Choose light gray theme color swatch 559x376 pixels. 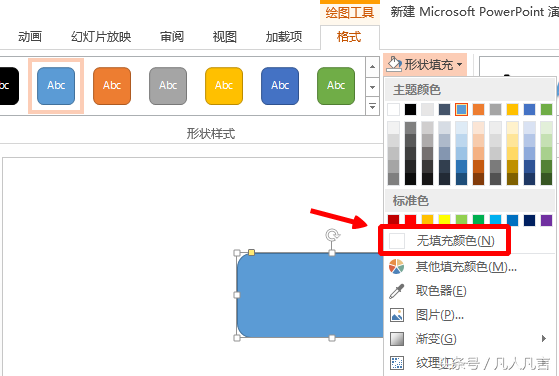pos(427,109)
